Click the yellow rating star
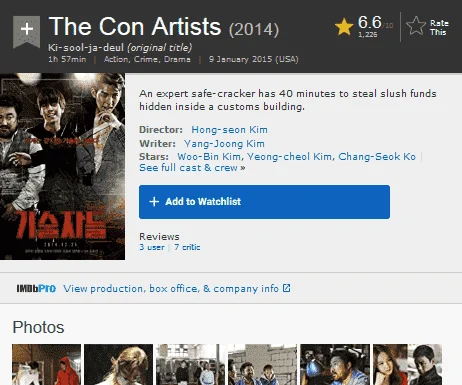Viewport: 462px width, 385px height. click(344, 27)
